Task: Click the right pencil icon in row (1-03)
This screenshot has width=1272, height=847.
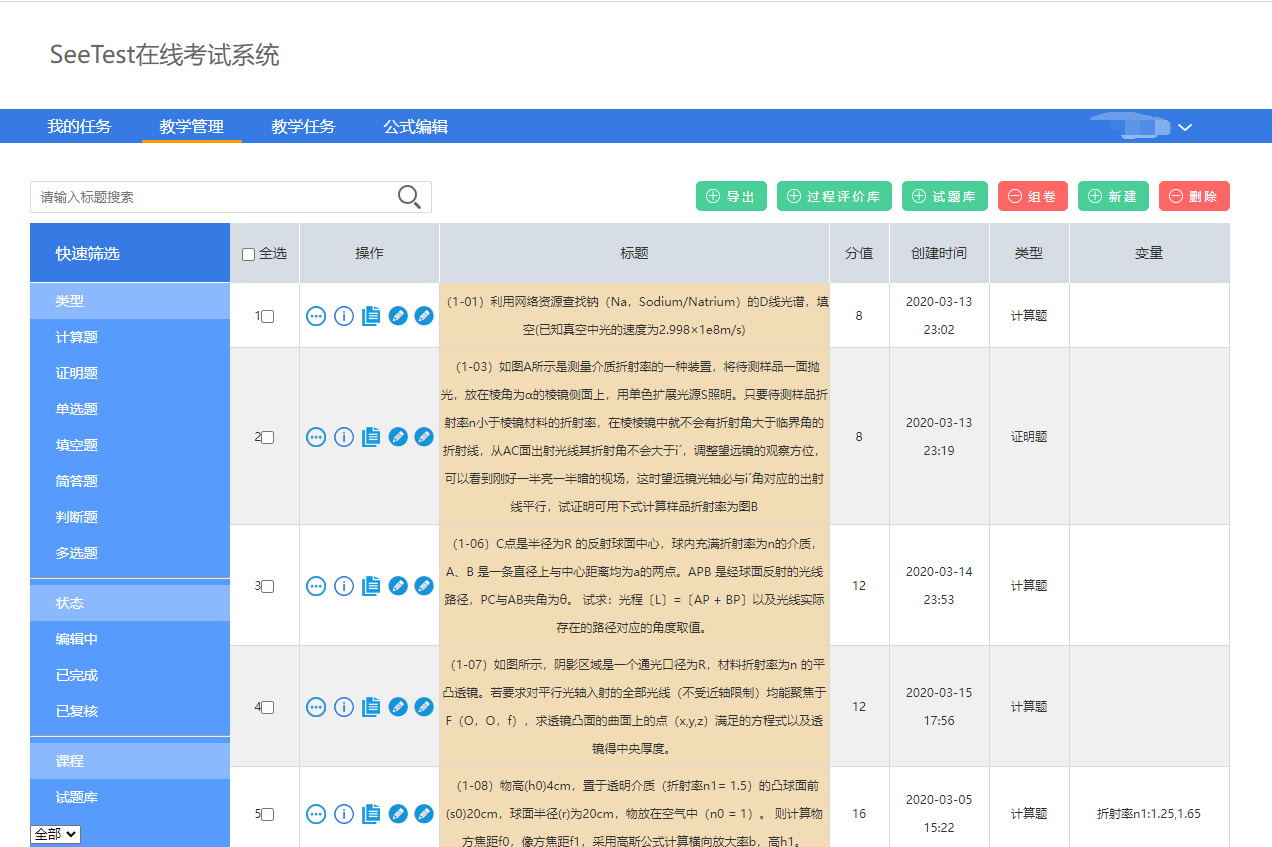Action: [424, 437]
